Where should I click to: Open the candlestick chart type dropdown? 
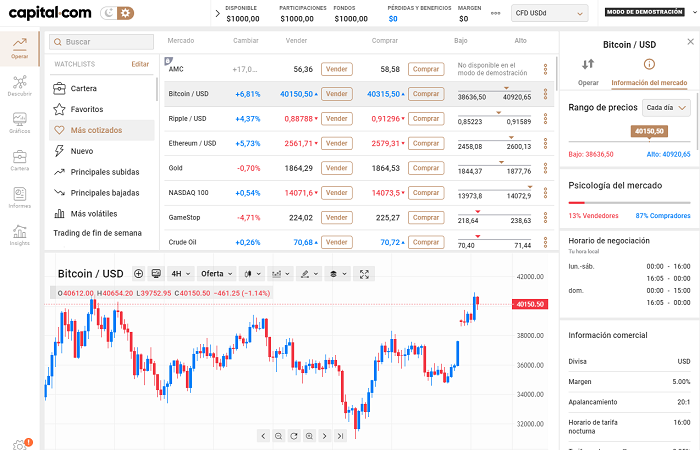(x=252, y=274)
